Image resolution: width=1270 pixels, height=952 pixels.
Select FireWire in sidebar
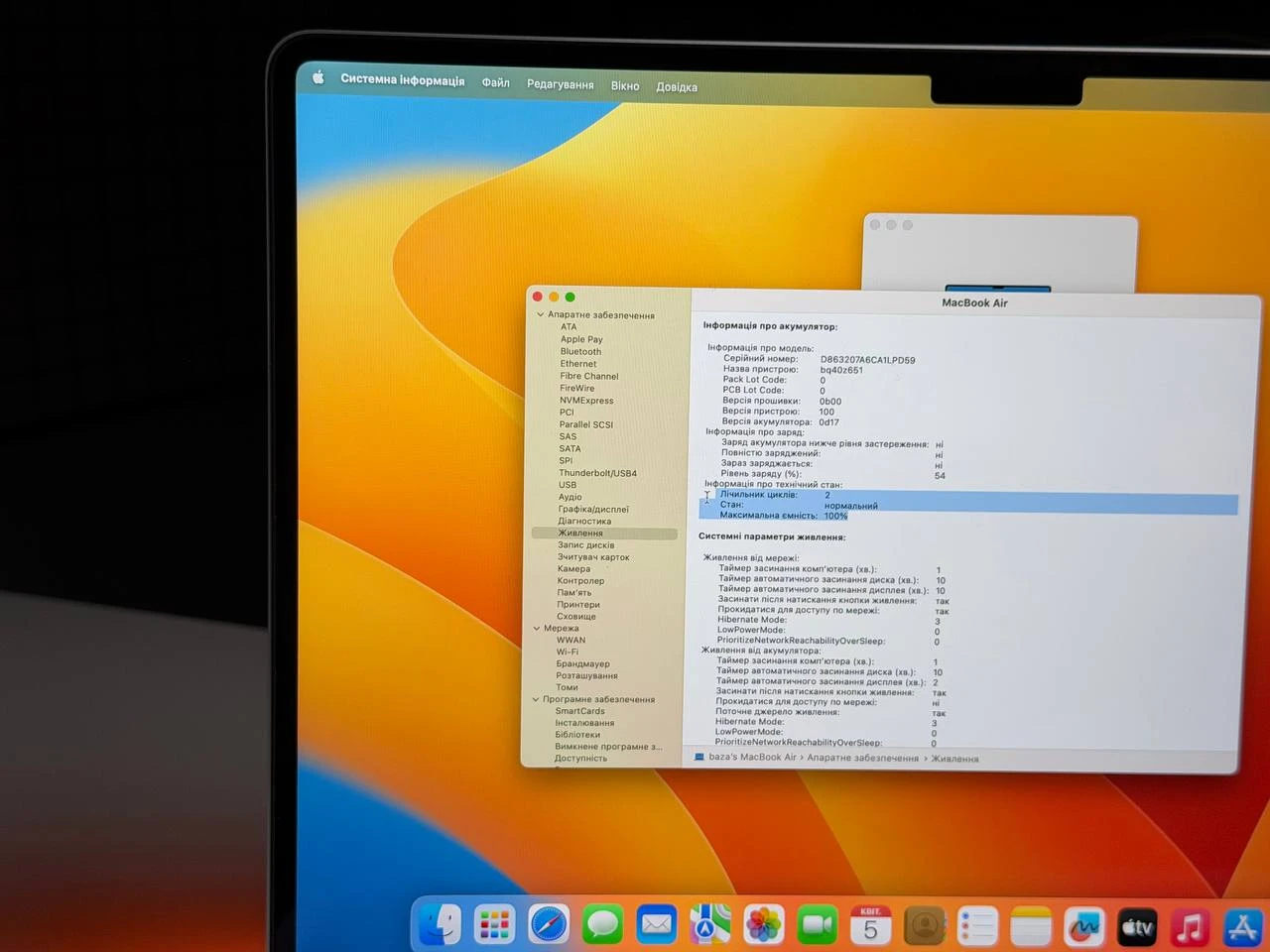577,388
